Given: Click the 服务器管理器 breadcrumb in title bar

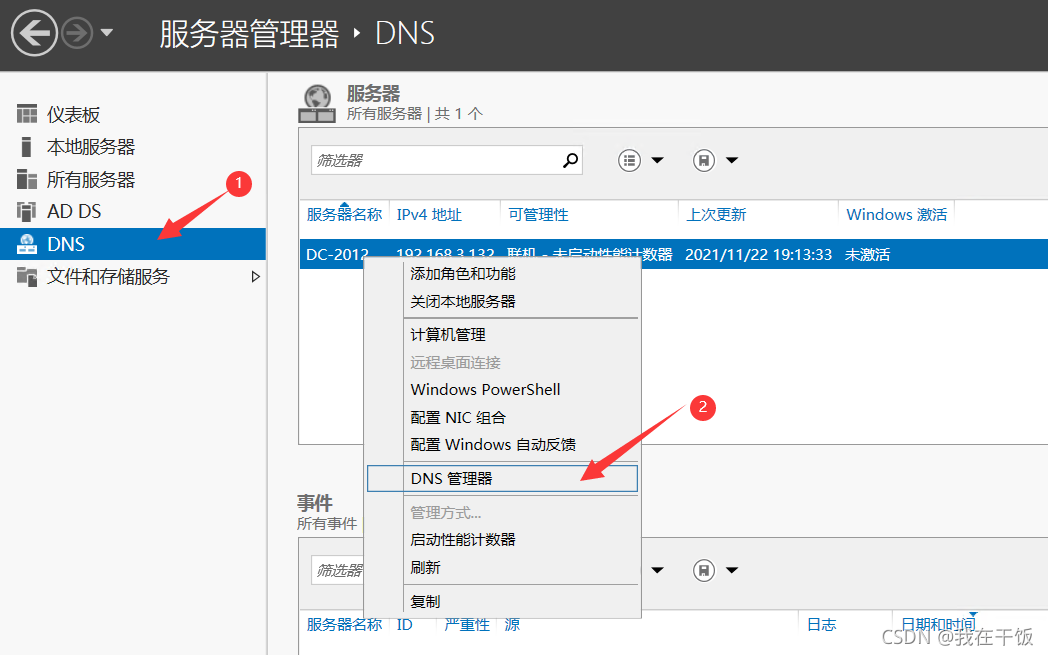Looking at the screenshot, I should tap(249, 33).
